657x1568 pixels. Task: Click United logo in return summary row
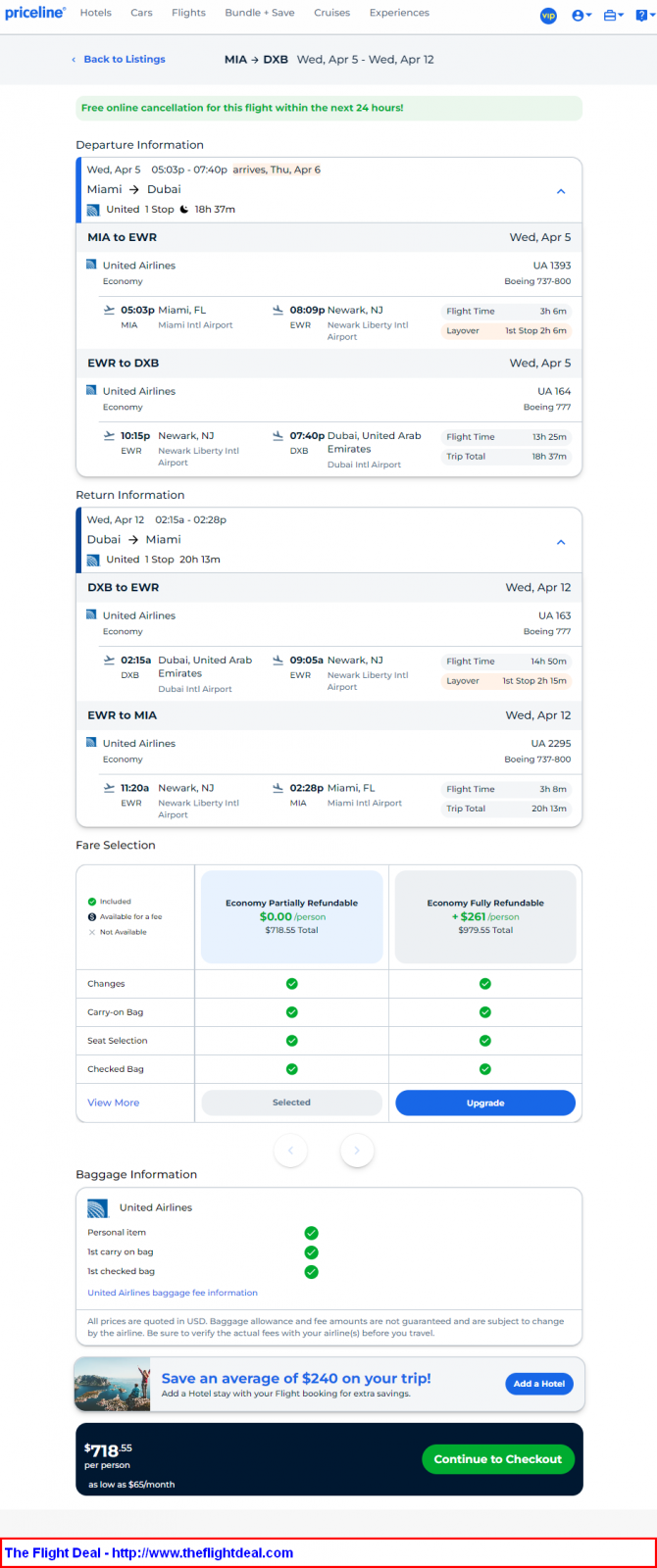[93, 560]
